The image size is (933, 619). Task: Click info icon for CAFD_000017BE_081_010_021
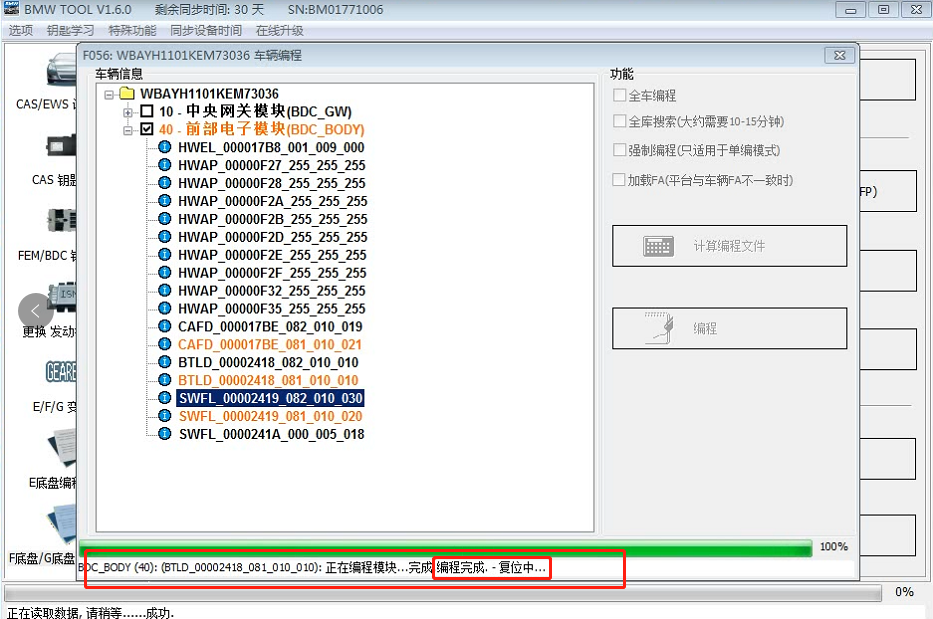(165, 344)
